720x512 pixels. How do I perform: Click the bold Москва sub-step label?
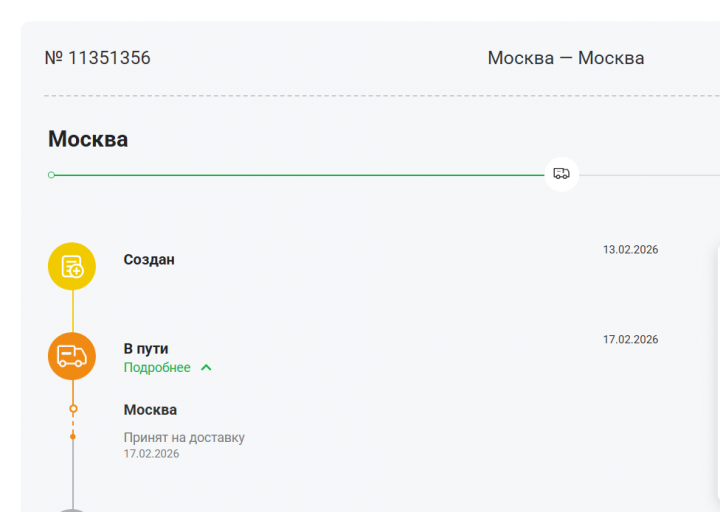150,410
